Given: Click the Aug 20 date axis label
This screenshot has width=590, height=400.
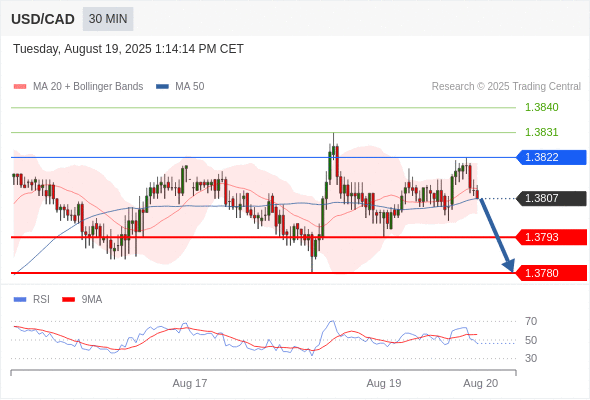Looking at the screenshot, I should [x=481, y=383].
